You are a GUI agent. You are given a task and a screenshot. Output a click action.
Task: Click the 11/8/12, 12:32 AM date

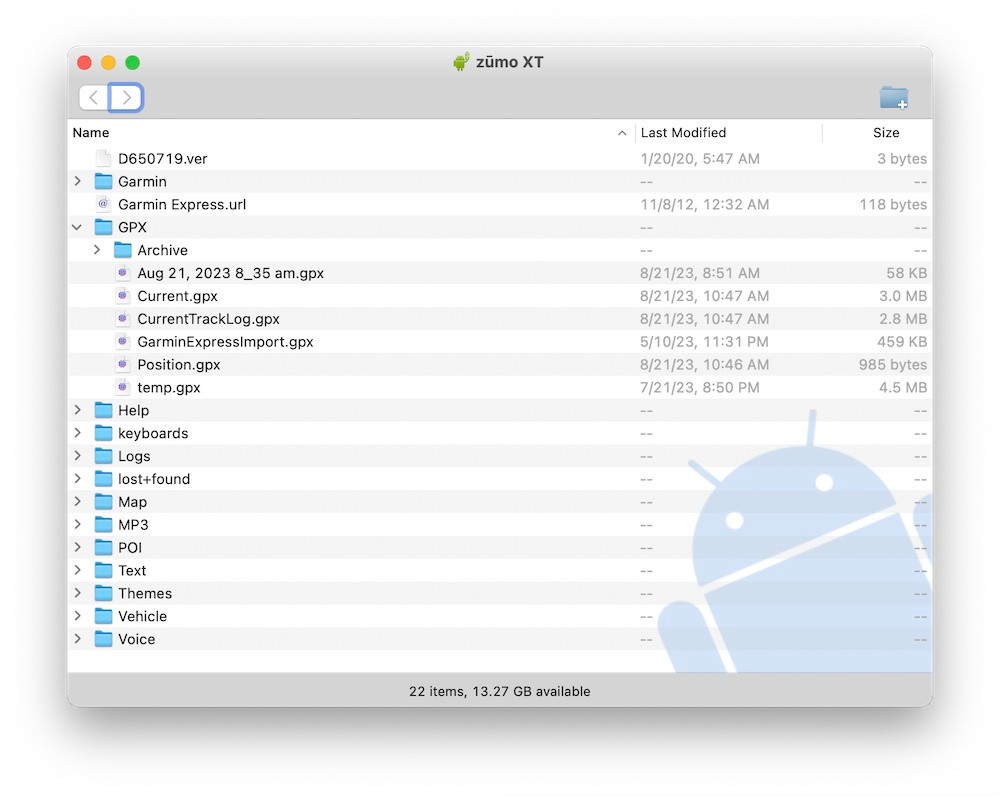tap(705, 205)
